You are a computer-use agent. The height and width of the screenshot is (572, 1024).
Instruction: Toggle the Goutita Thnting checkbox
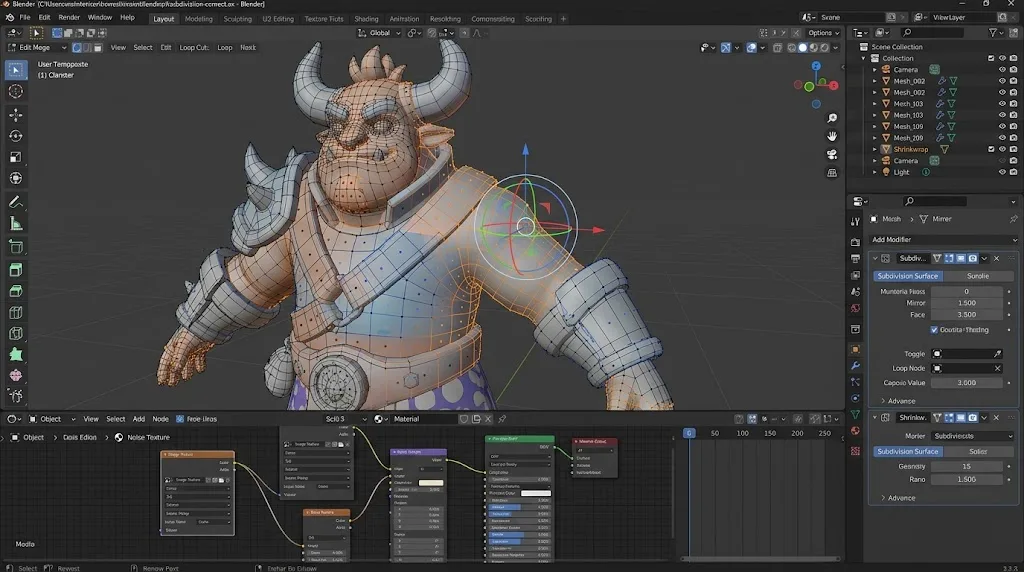pos(934,330)
